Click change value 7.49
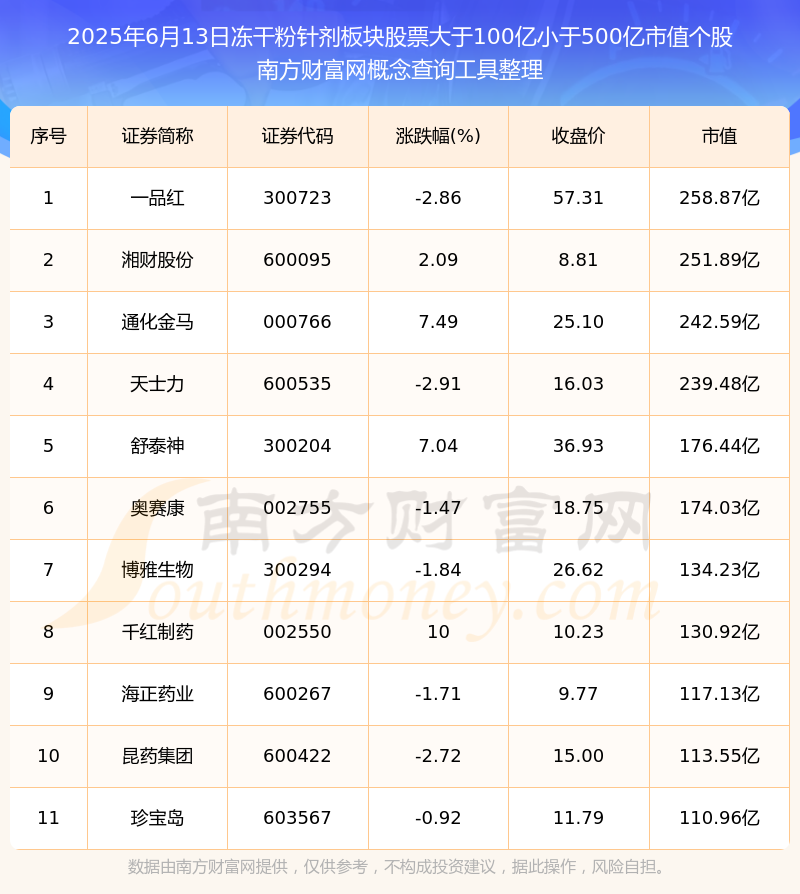 coord(438,322)
